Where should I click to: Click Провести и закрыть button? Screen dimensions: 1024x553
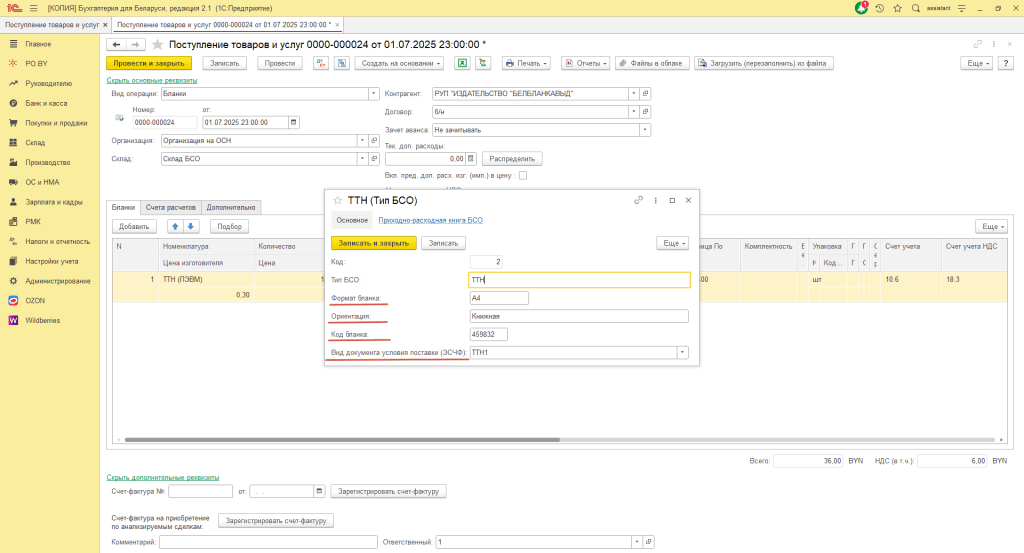(x=149, y=63)
